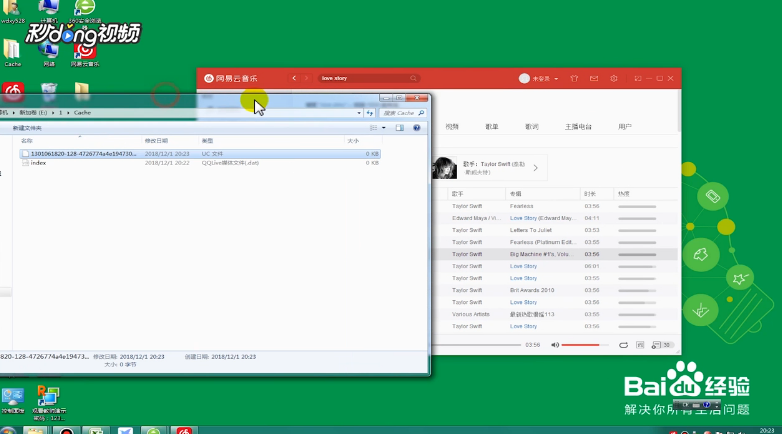Open the Love Story album link at 06:01

pyautogui.click(x=523, y=266)
